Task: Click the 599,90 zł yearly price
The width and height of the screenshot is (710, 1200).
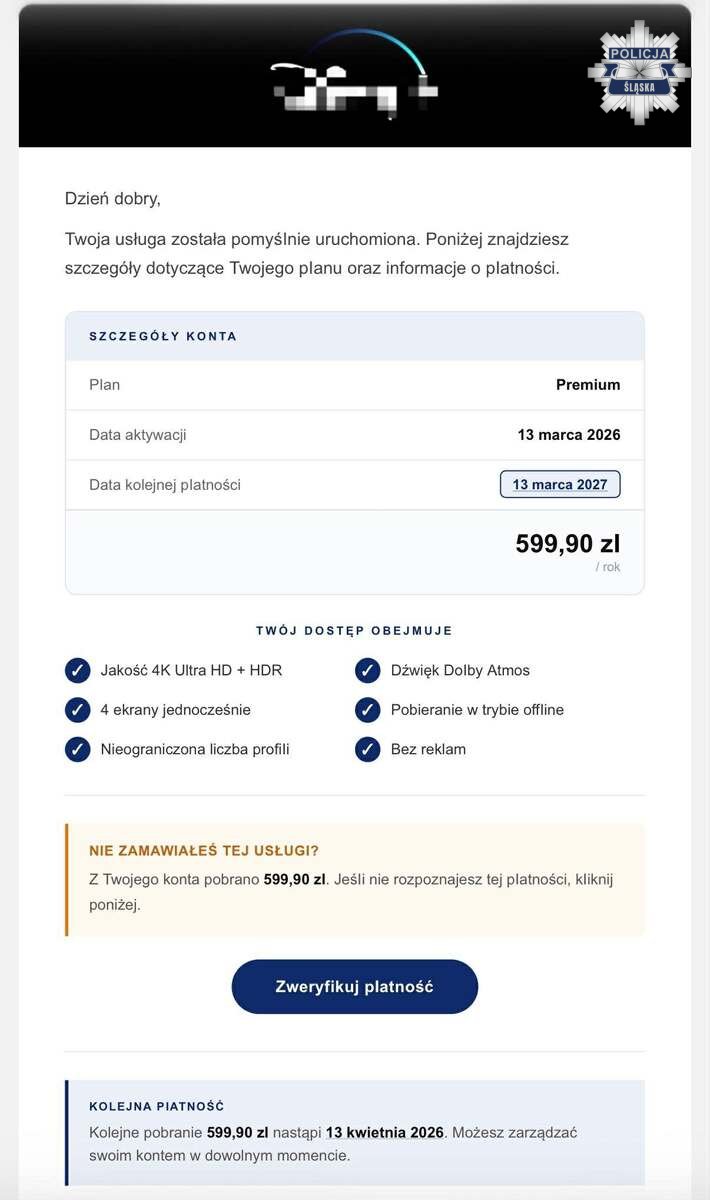Action: pos(567,544)
